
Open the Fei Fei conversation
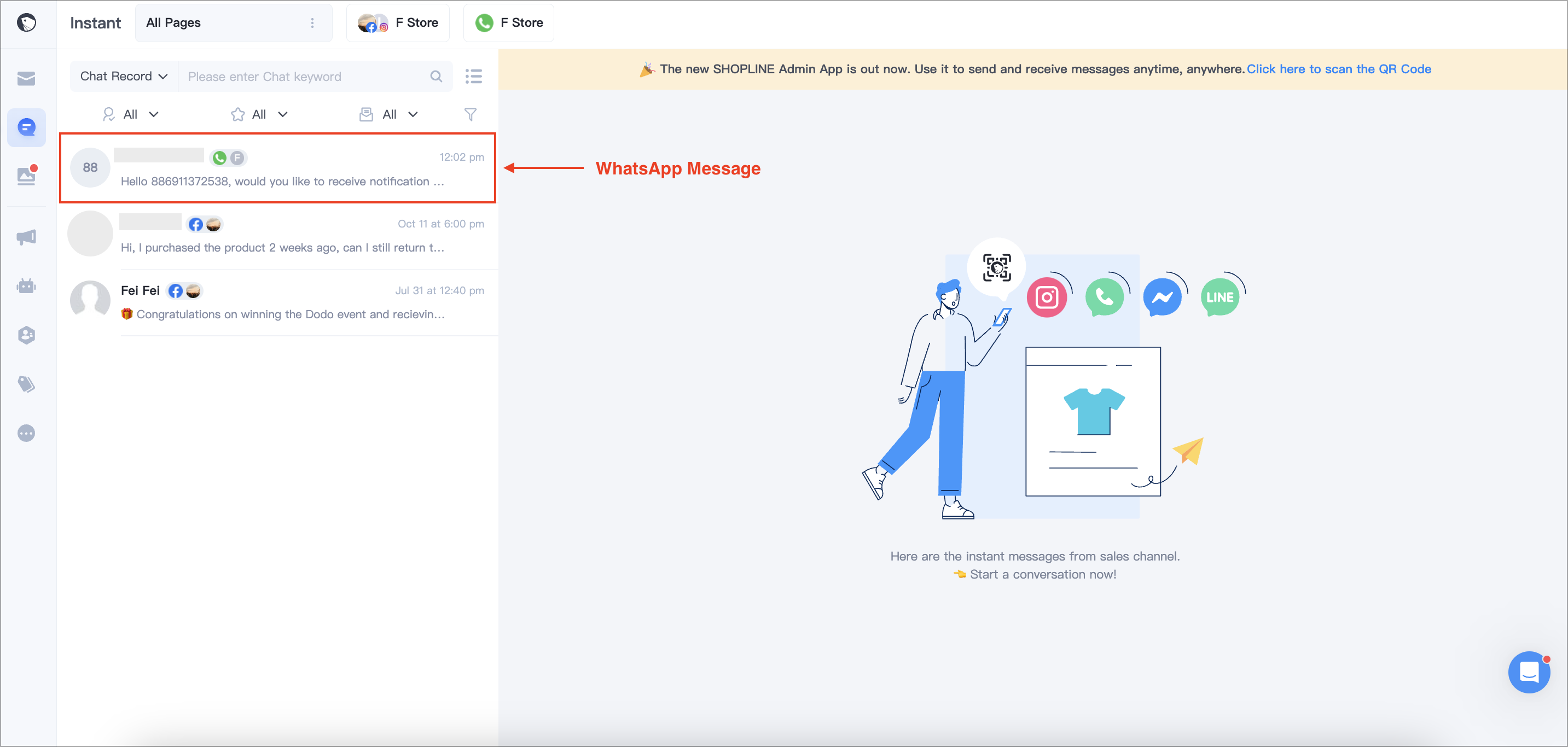(x=277, y=302)
